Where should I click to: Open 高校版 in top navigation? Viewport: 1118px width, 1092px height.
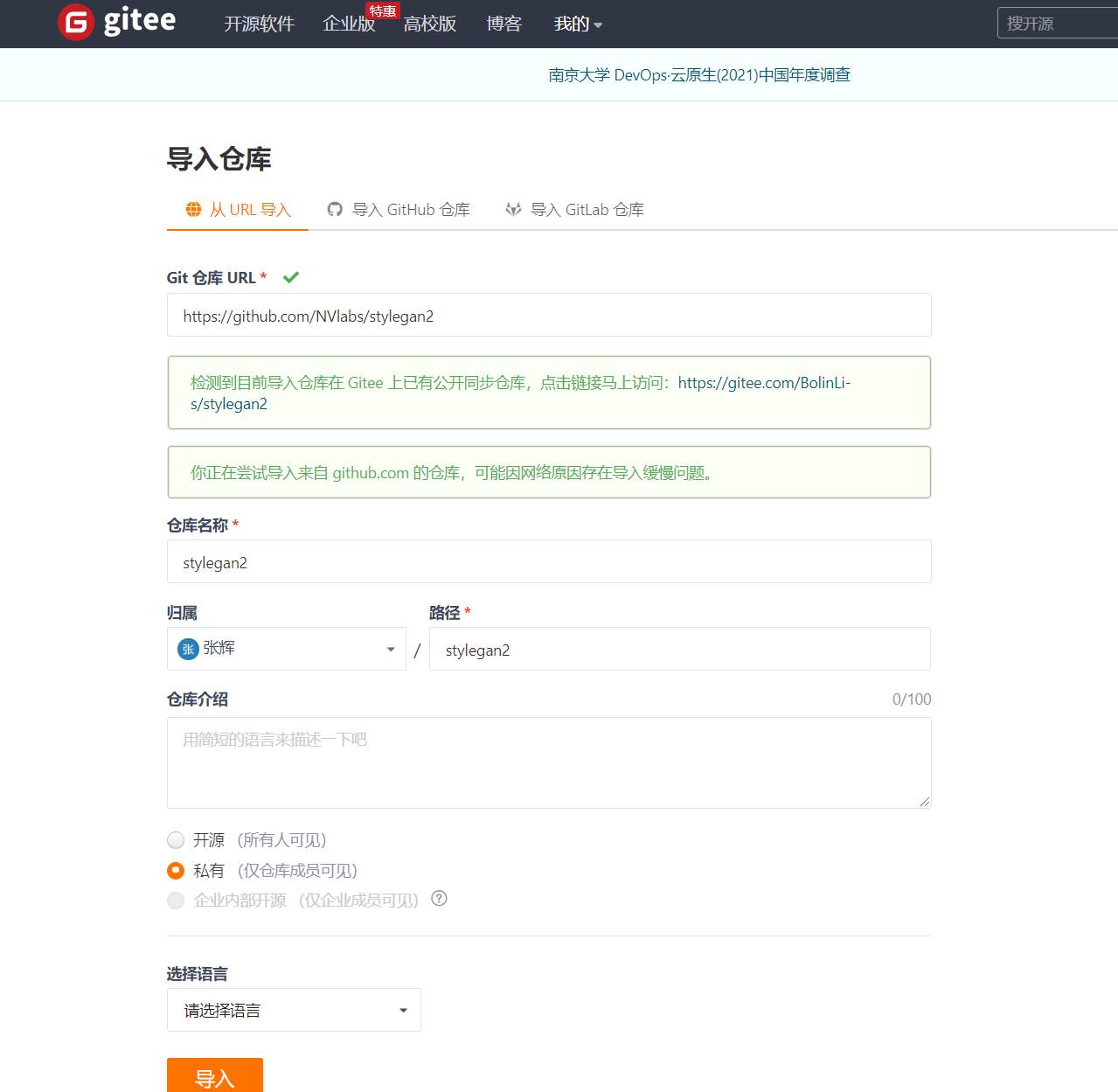pos(430,24)
